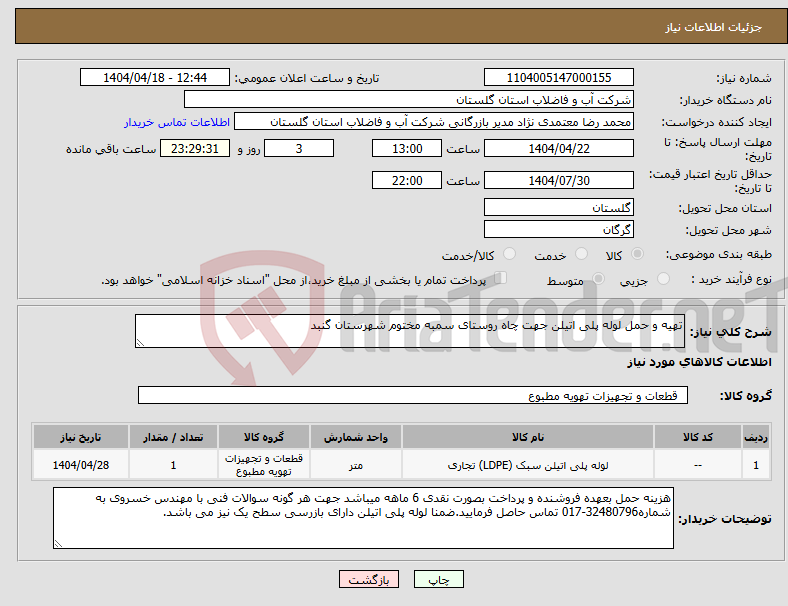Click the unit cell متر
This screenshot has height=606, width=788.
[356, 465]
